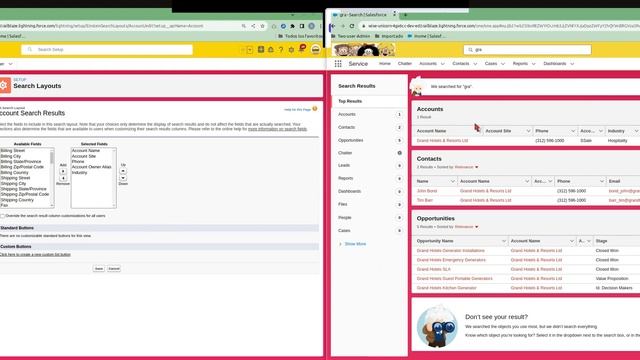Go to the Home nav tab
This screenshot has height=360, width=640.
(x=384, y=64)
